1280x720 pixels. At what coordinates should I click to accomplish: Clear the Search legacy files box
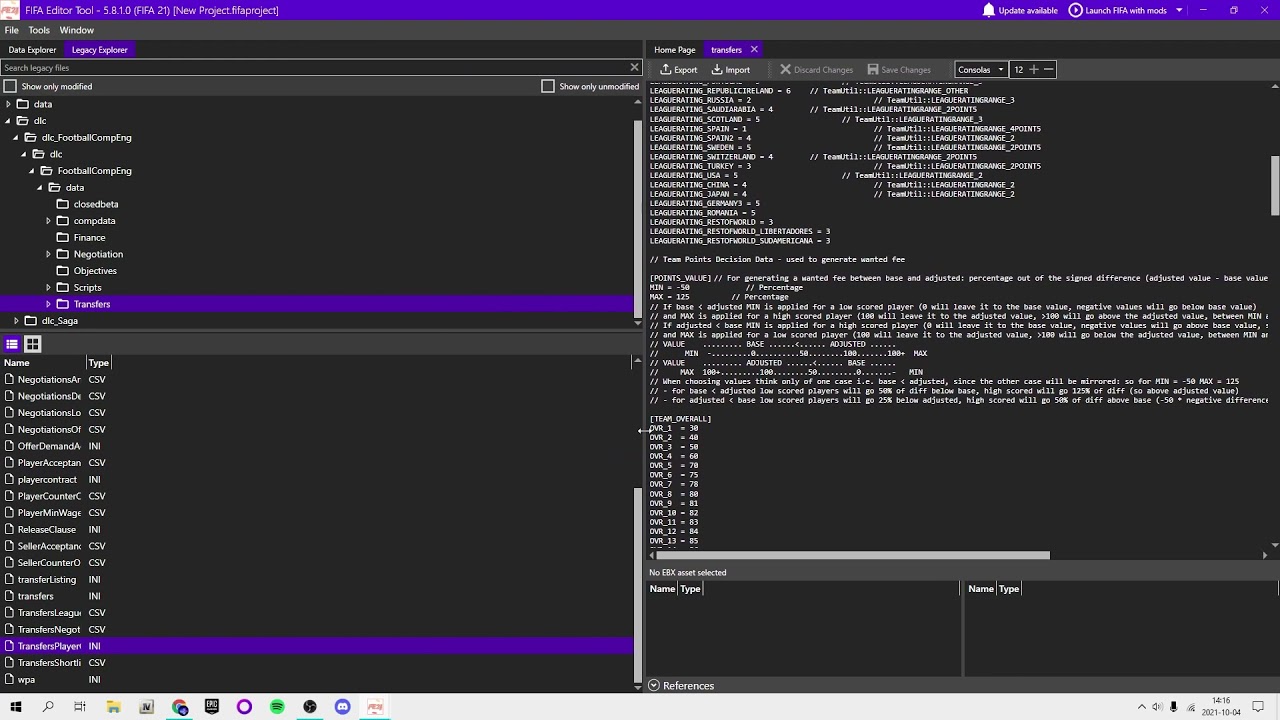pos(634,67)
